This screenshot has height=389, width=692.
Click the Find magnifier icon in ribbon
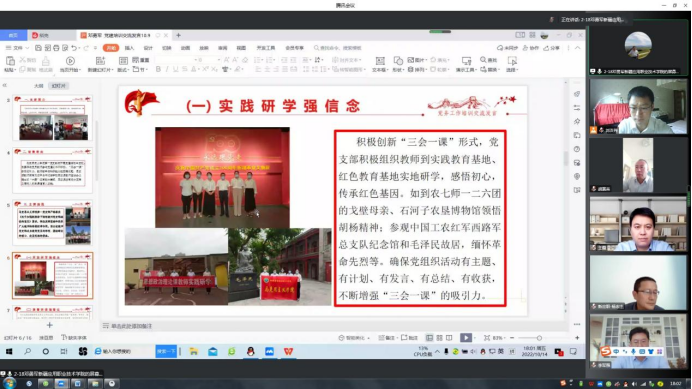pos(483,60)
